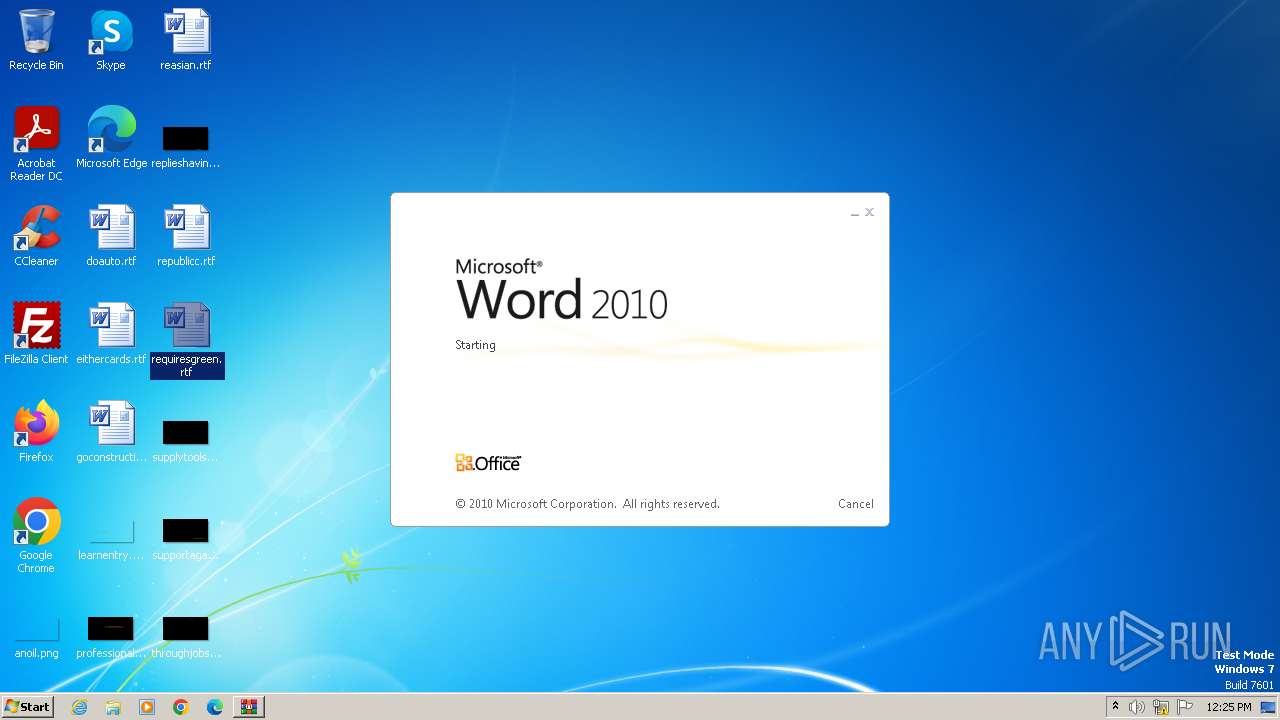The height and width of the screenshot is (720, 1280).
Task: Select the republicc.rtf document icon
Action: pos(186,236)
